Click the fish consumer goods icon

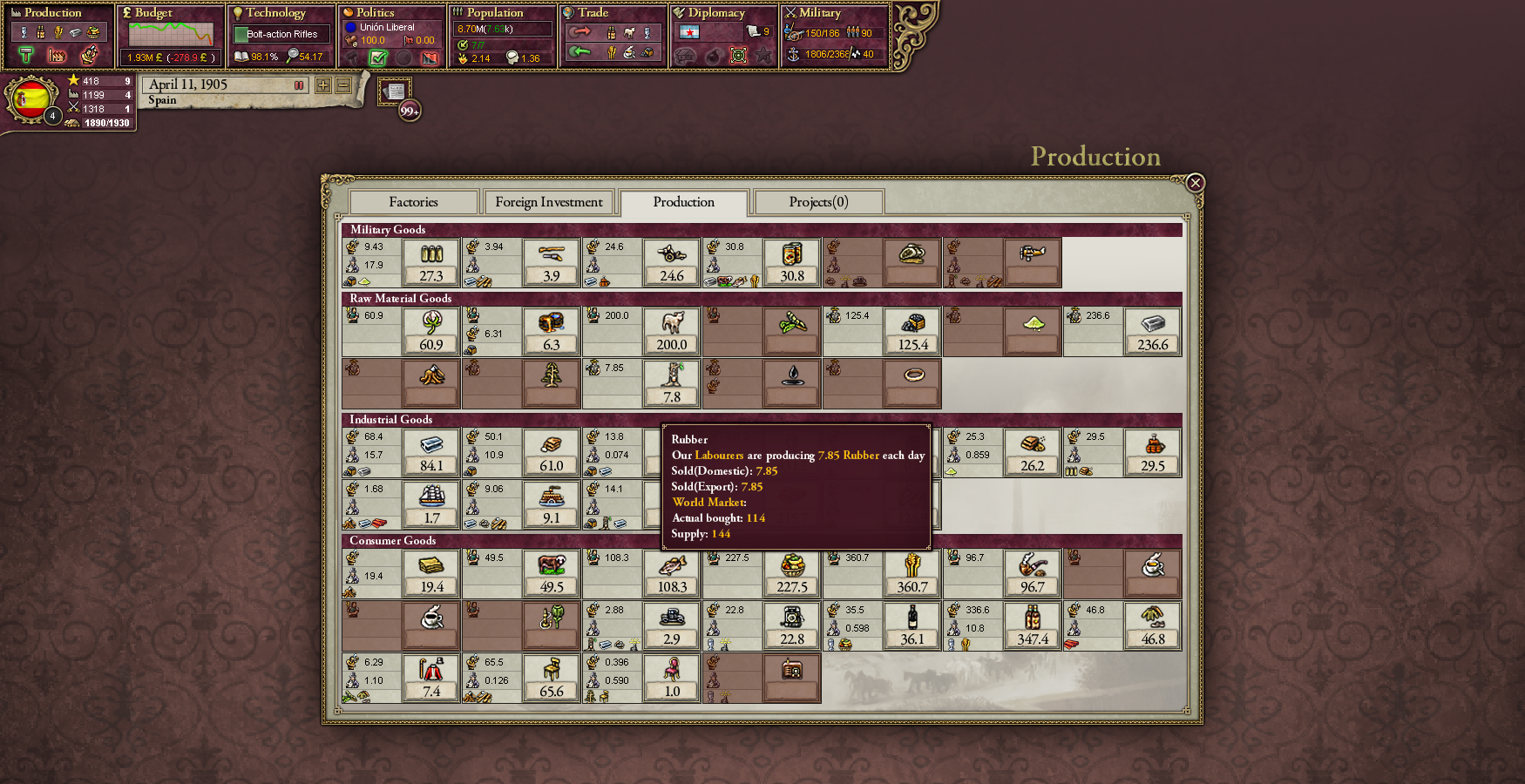[671, 566]
